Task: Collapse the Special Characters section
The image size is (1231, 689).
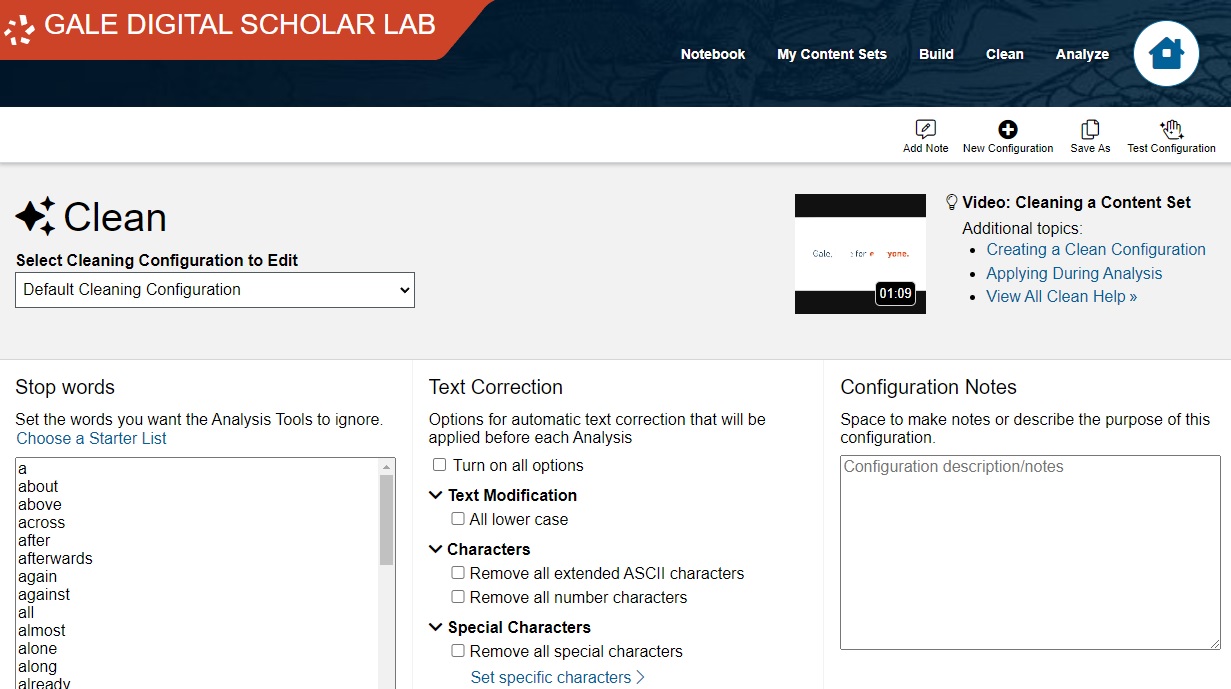Action: [x=436, y=627]
